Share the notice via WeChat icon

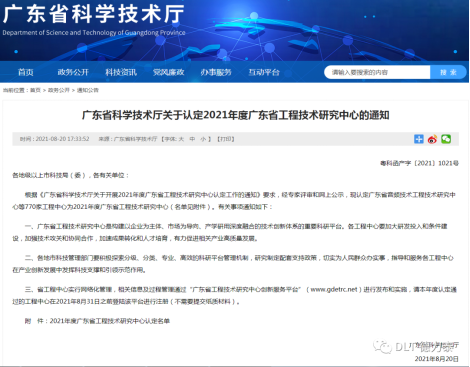tap(446, 139)
